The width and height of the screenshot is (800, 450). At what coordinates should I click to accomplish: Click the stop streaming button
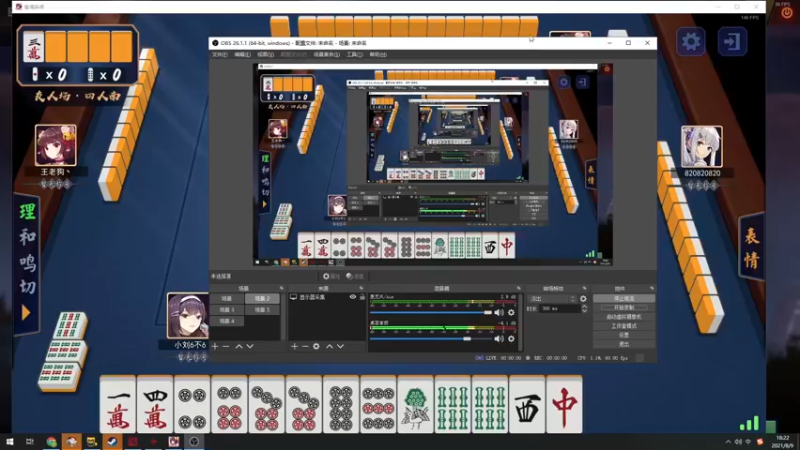(x=624, y=298)
